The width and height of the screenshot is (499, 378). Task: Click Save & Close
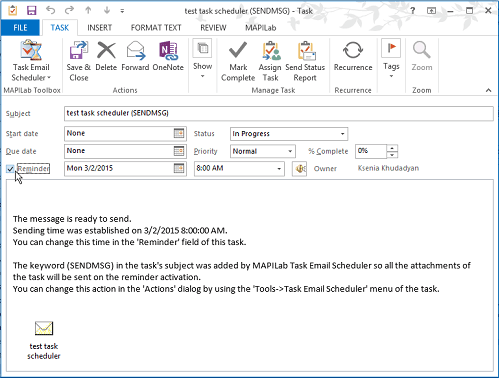(79, 61)
